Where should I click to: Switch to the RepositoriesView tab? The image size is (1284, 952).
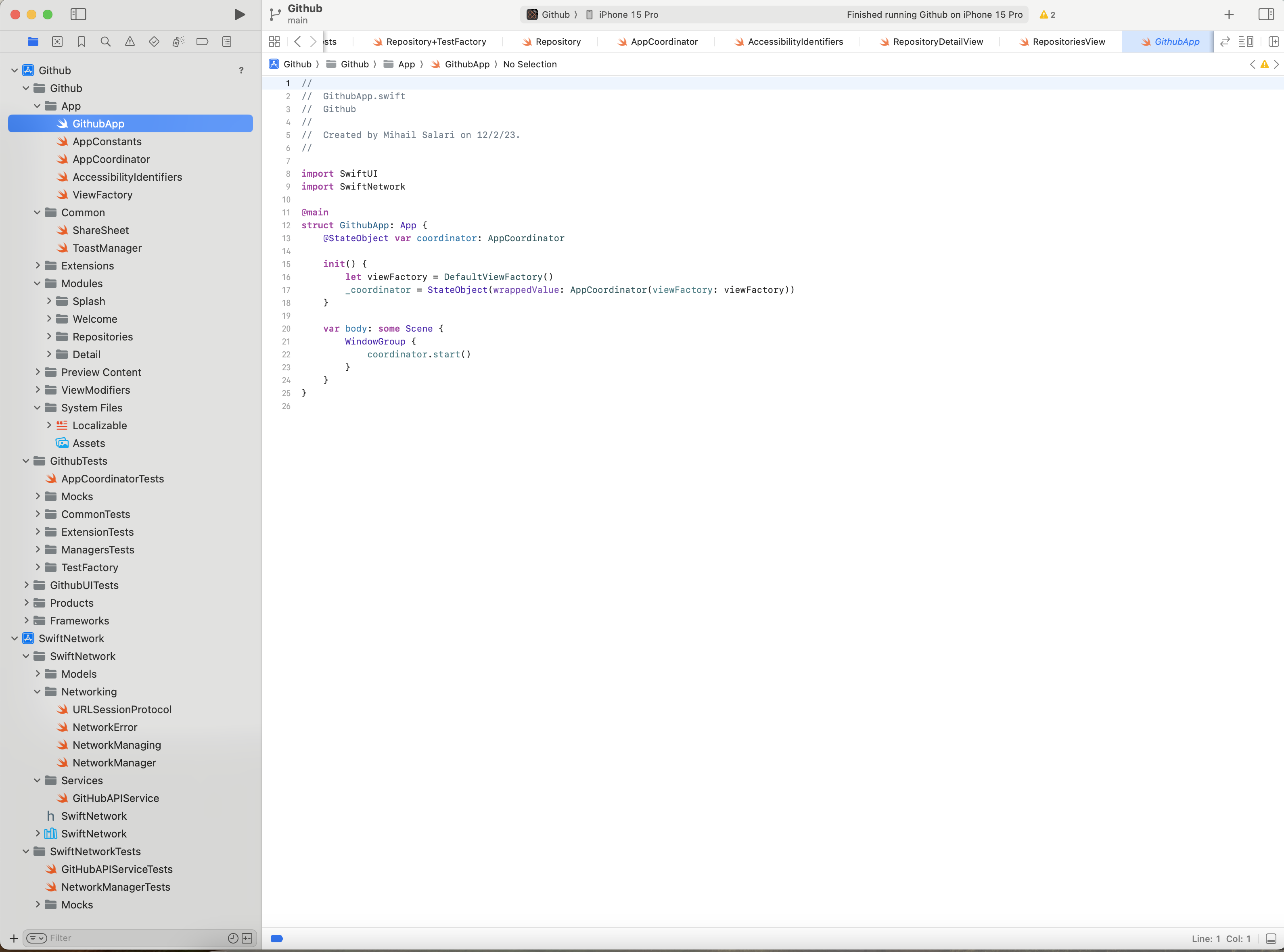[1068, 42]
